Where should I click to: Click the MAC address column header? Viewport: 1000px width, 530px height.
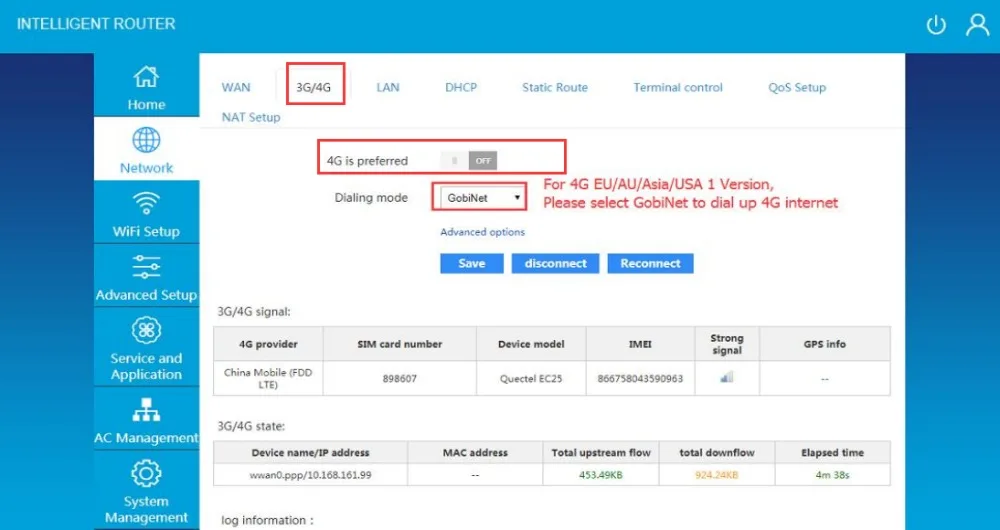pyautogui.click(x=475, y=453)
